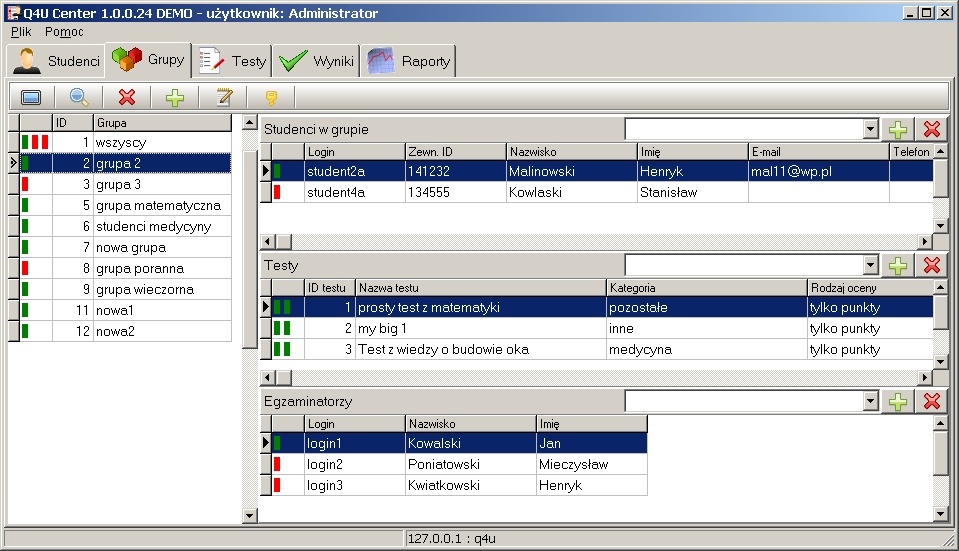The width and height of the screenshot is (959, 551).
Task: Switch to the Wyniki tab
Action: coord(316,61)
